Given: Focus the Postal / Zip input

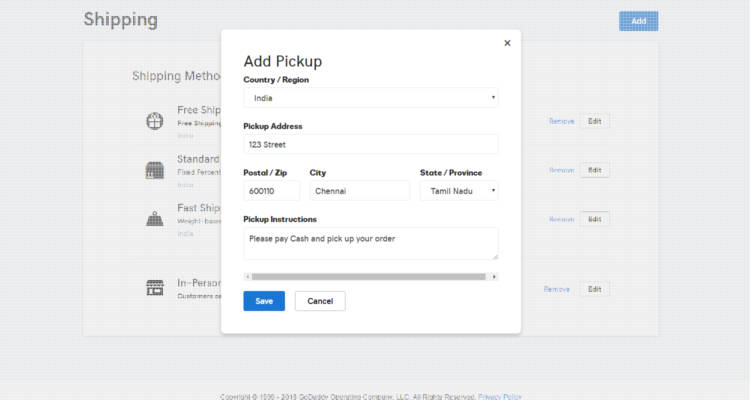Looking at the screenshot, I should click(271, 191).
